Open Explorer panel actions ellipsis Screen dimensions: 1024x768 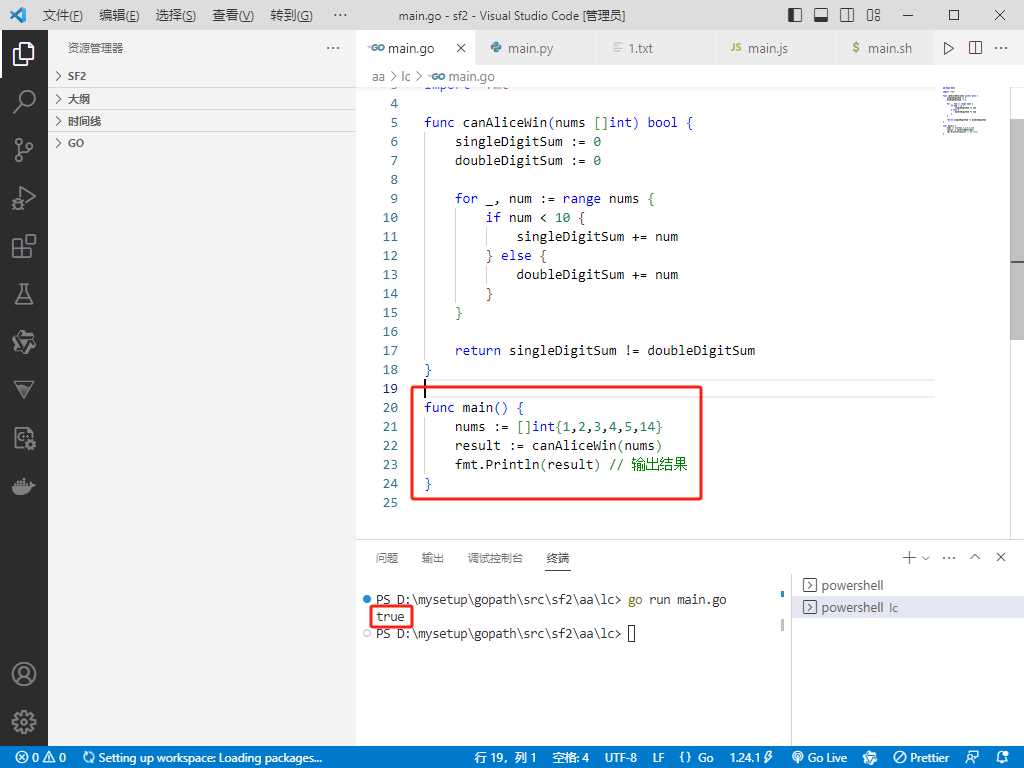pyautogui.click(x=333, y=48)
